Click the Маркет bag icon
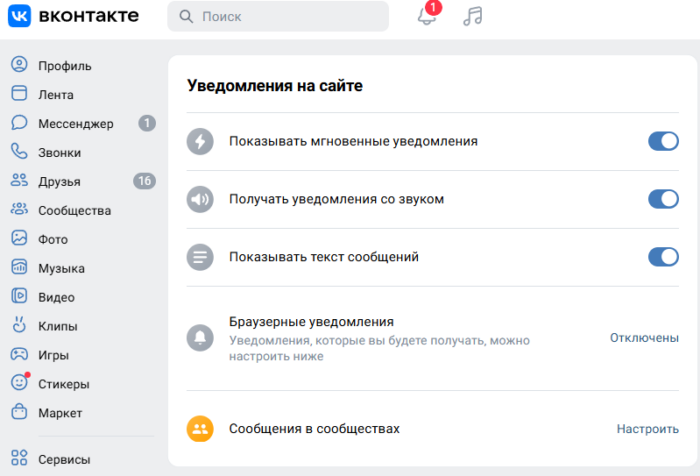This screenshot has width=700, height=476. (19, 411)
